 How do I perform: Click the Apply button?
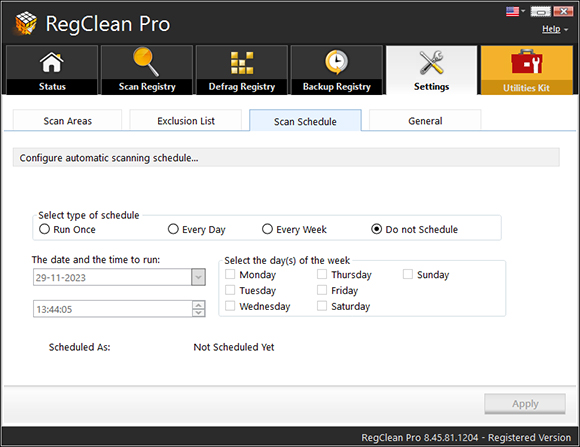pos(525,404)
